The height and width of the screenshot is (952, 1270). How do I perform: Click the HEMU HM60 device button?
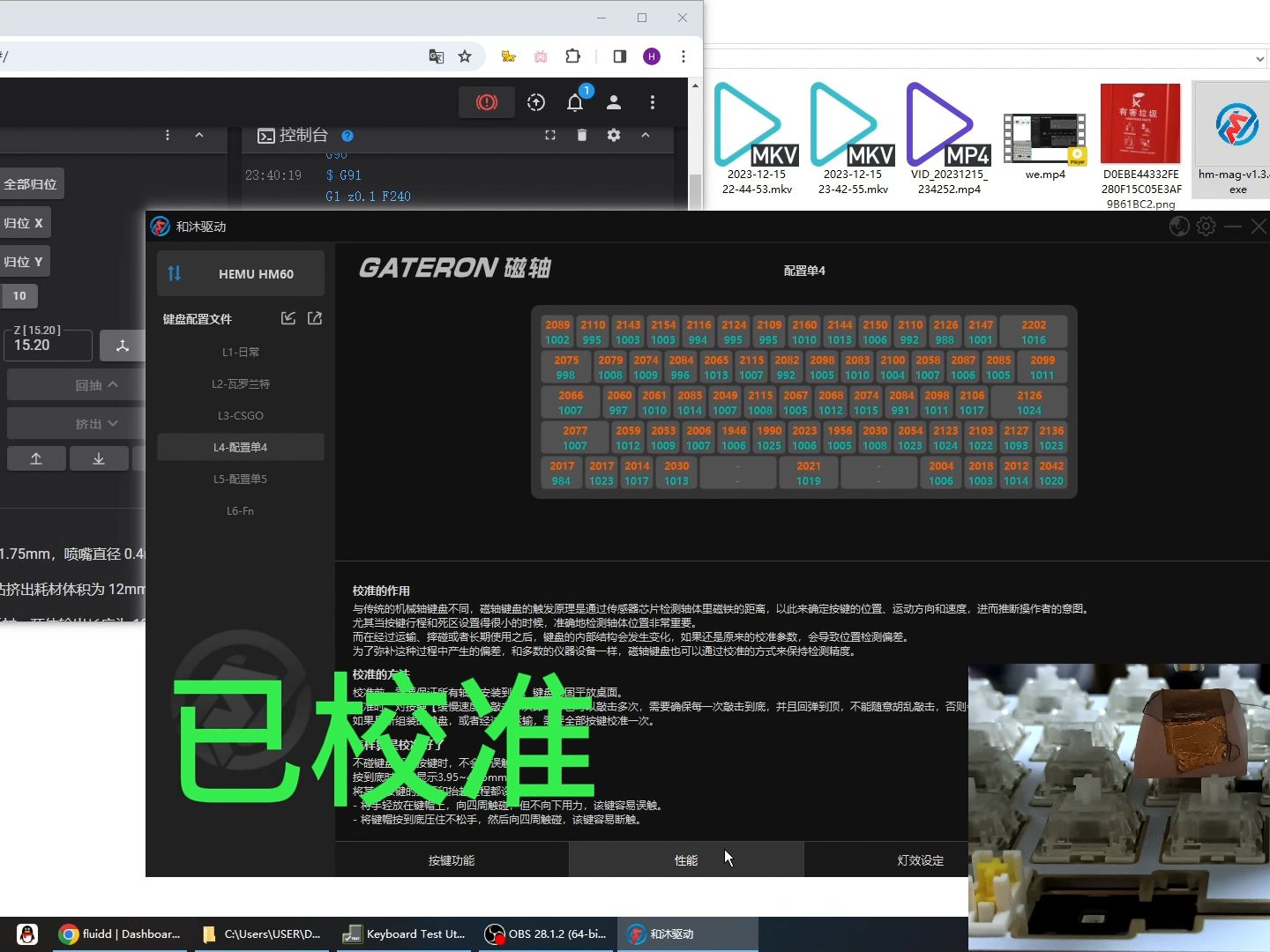coord(241,273)
